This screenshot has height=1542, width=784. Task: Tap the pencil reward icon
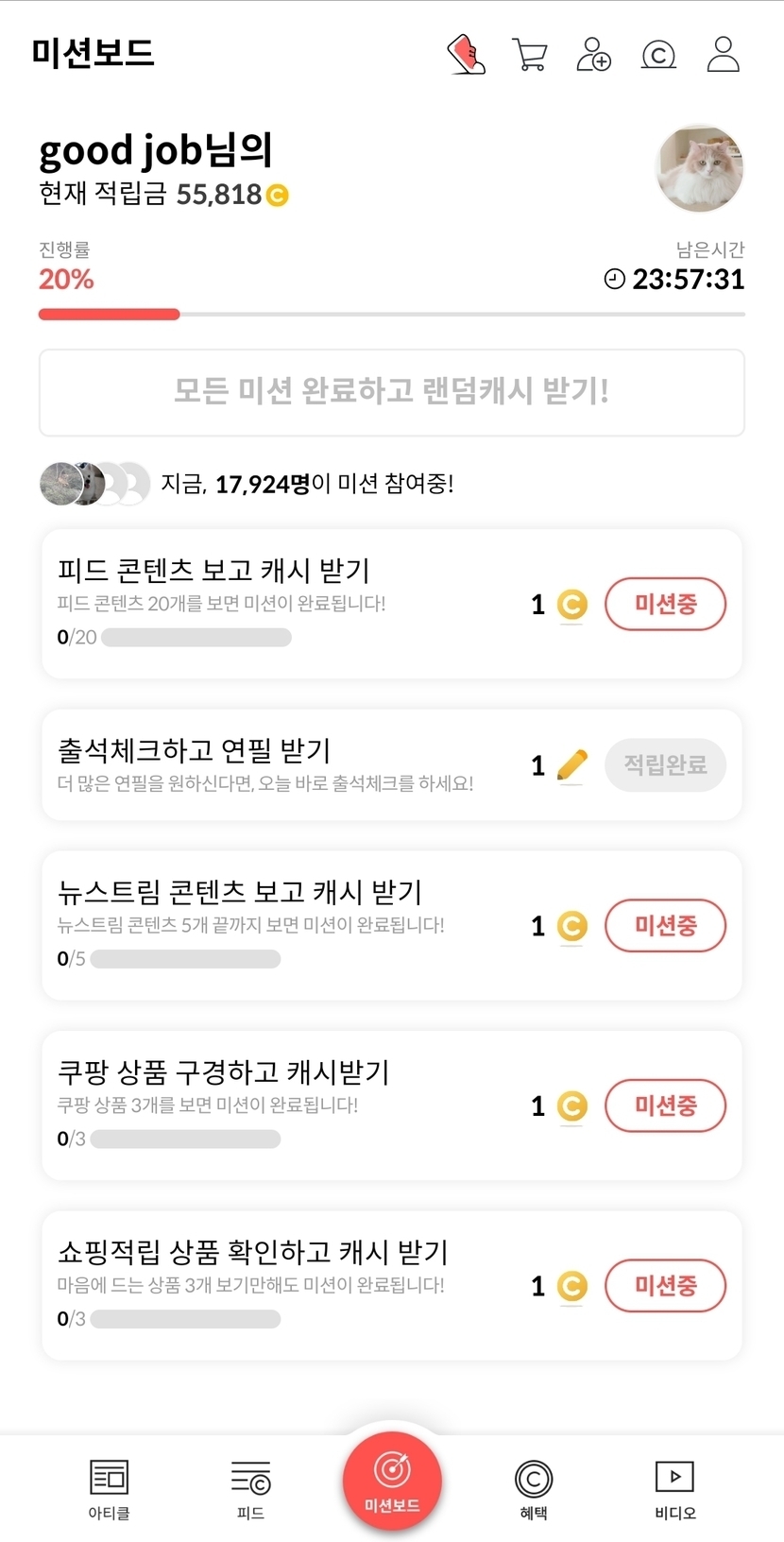(571, 764)
